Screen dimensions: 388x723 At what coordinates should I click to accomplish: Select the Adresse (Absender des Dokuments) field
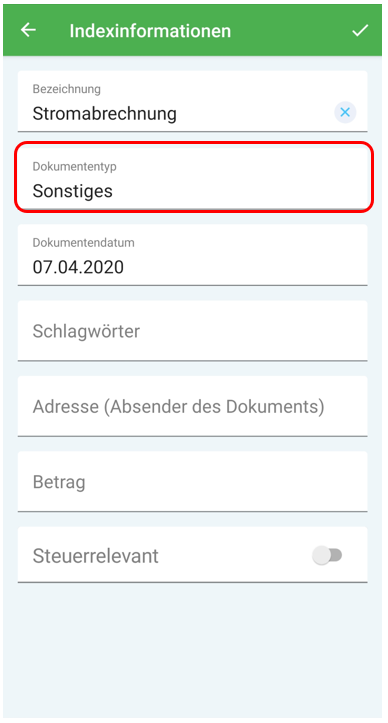[192, 406]
